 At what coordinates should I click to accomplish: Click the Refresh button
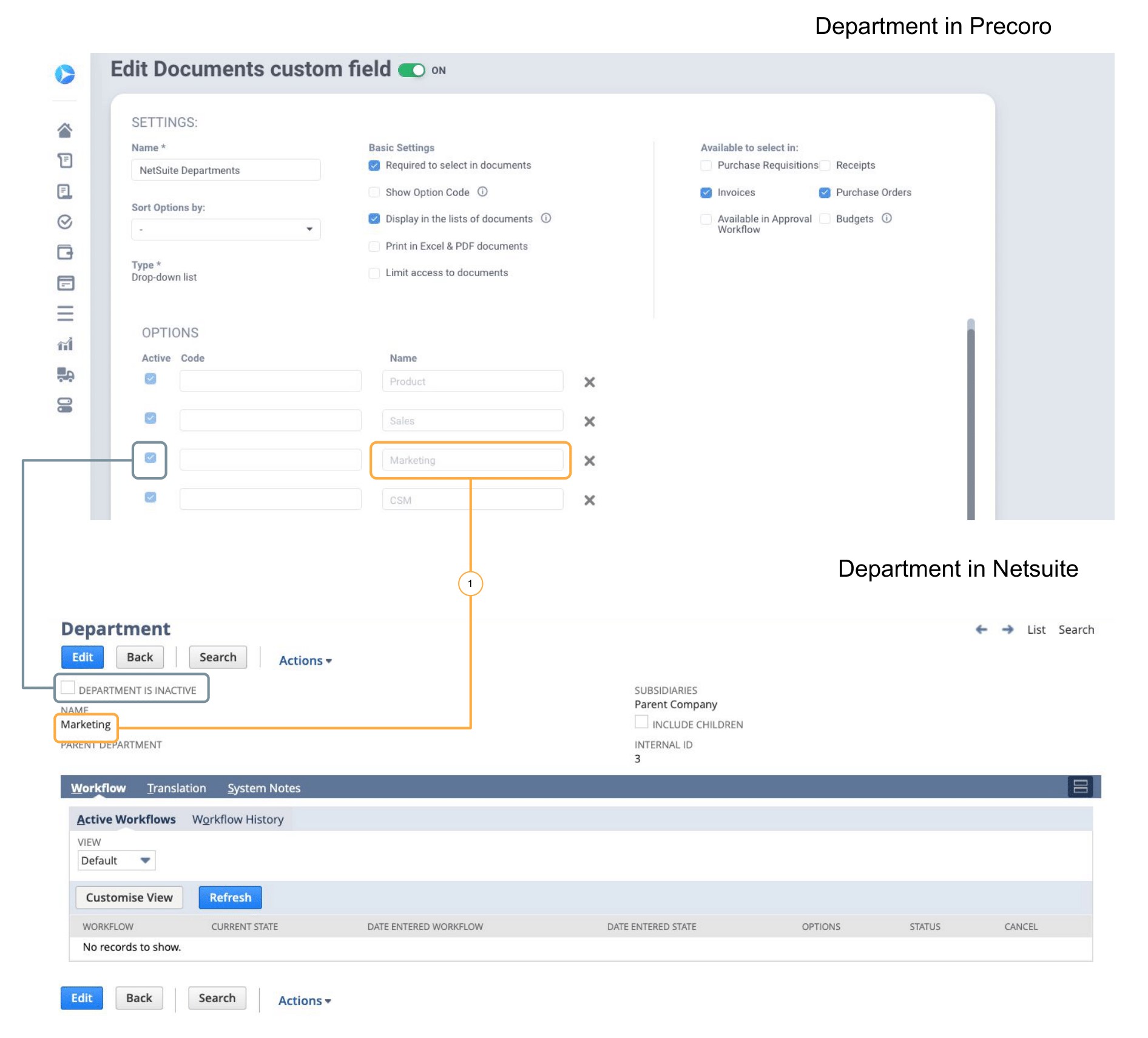(x=230, y=897)
